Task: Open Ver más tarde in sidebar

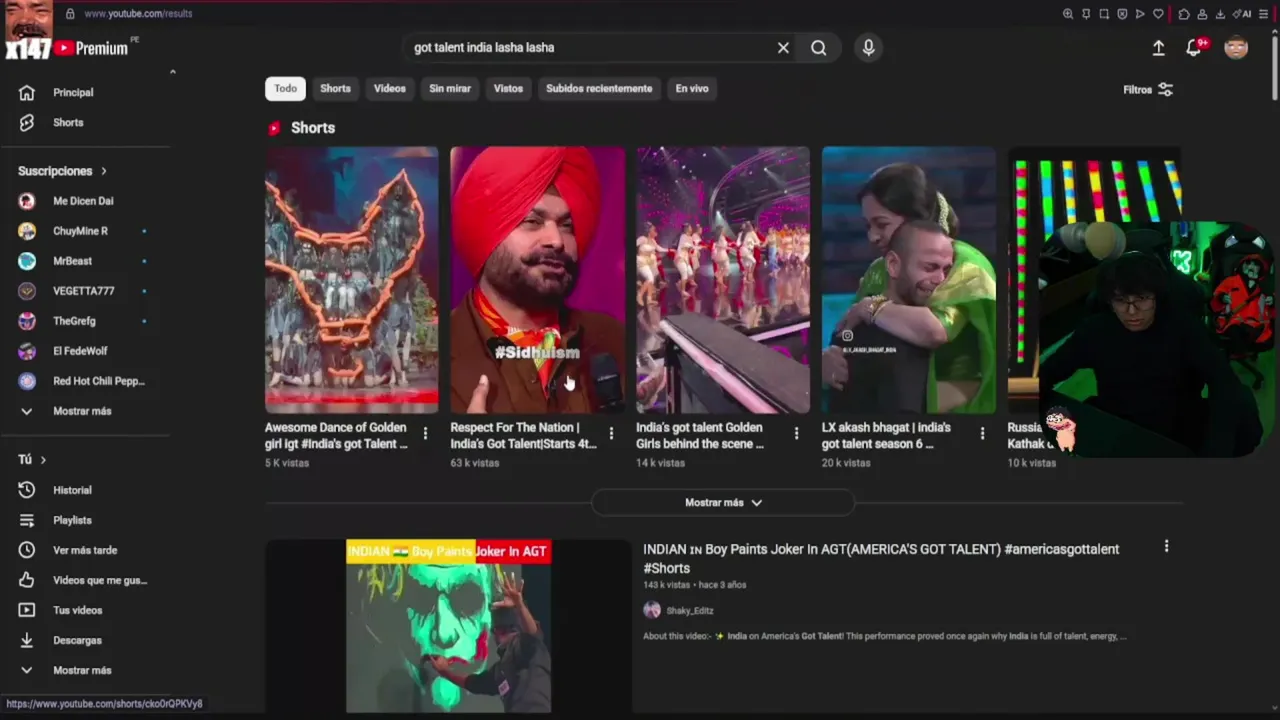Action: click(85, 550)
